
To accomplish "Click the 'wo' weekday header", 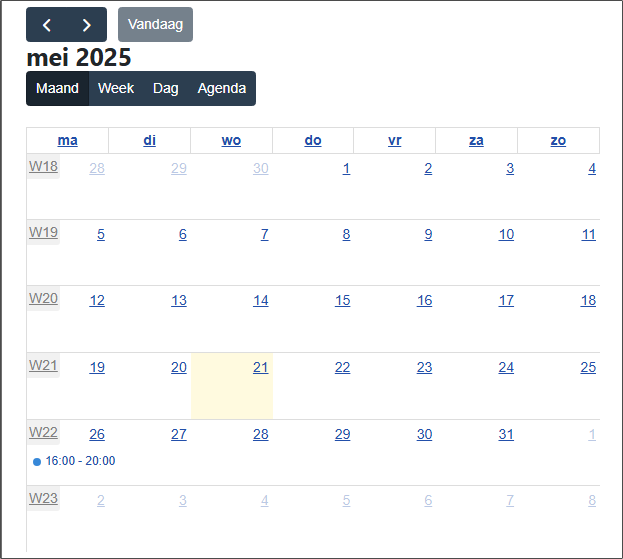I will tap(231, 140).
